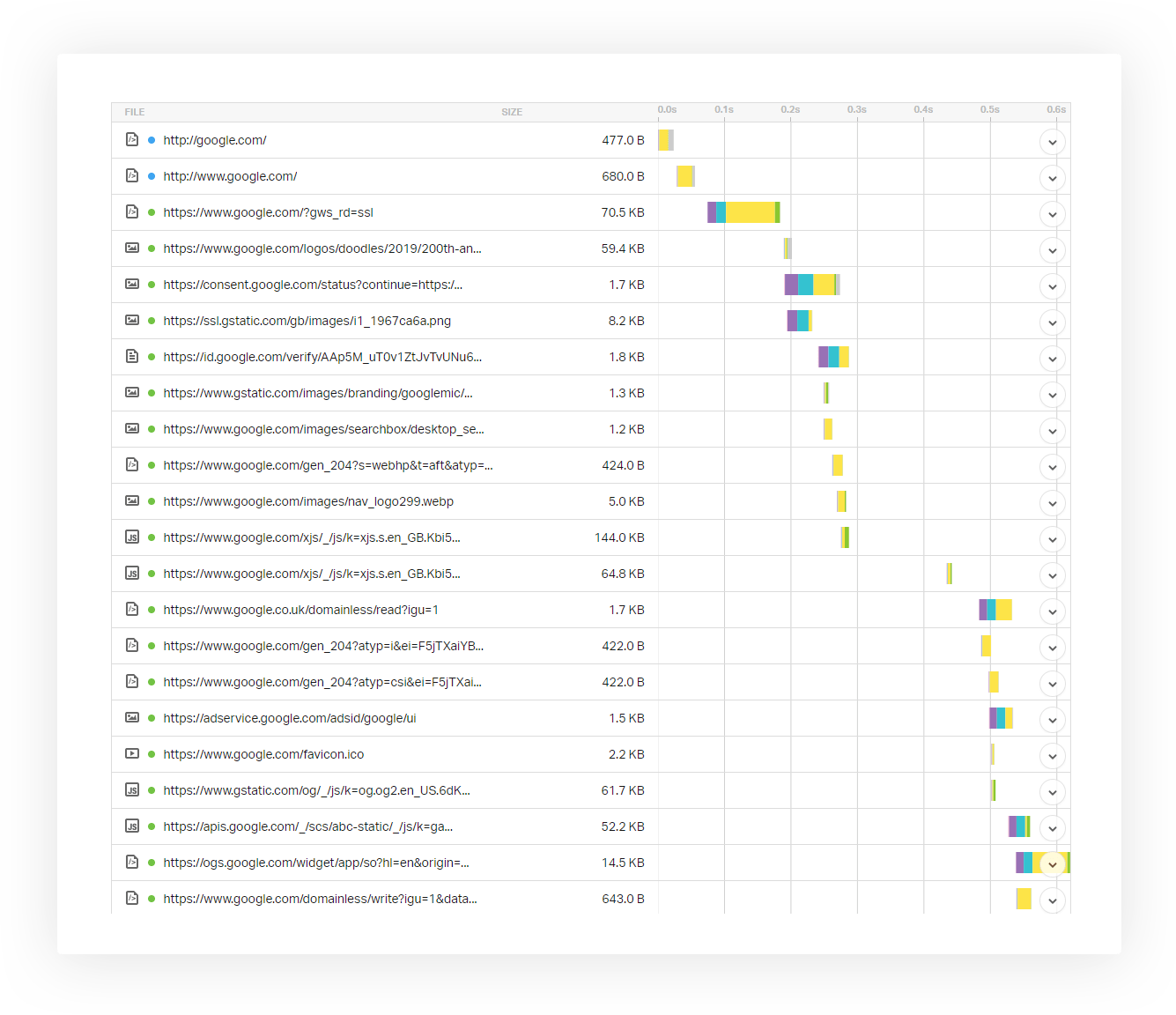Click the media icon for favicon.ico row
The height and width of the screenshot is (1015, 1176).
click(x=132, y=753)
